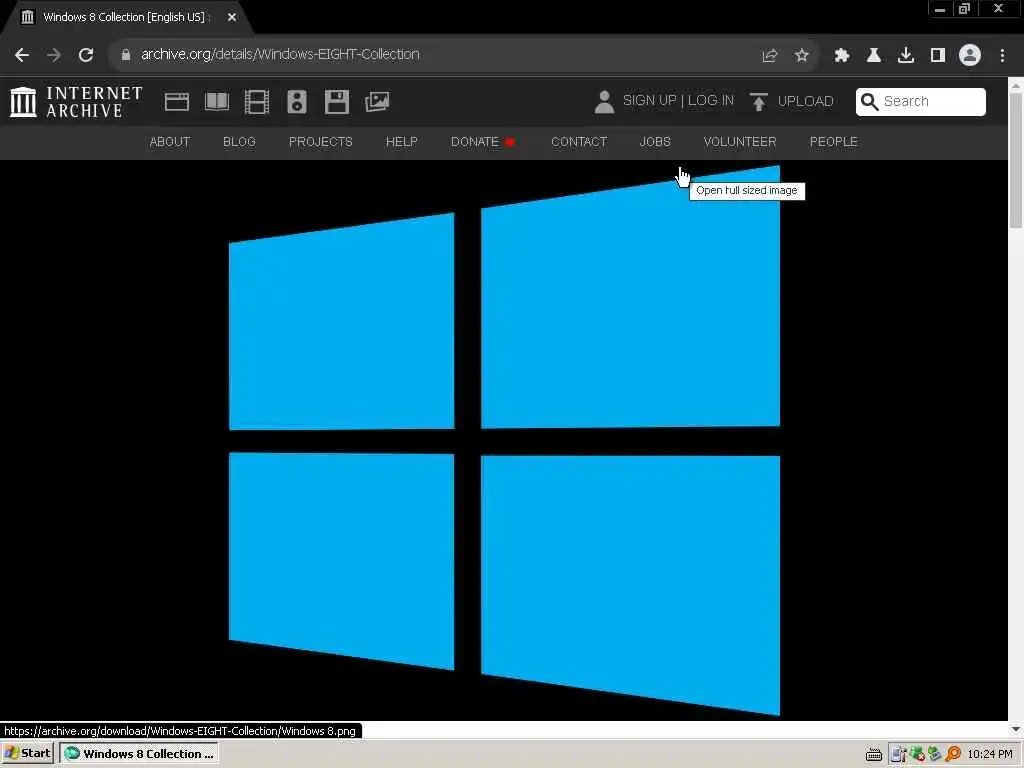Open the HELP menu item
This screenshot has height=768, width=1024.
pos(402,142)
